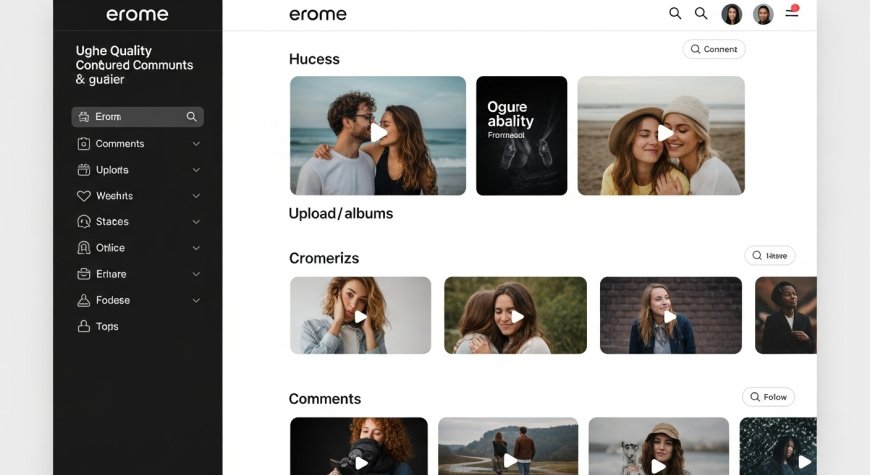The image size is (870, 475).
Task: Play video of two women in hats
Action: pos(661,135)
